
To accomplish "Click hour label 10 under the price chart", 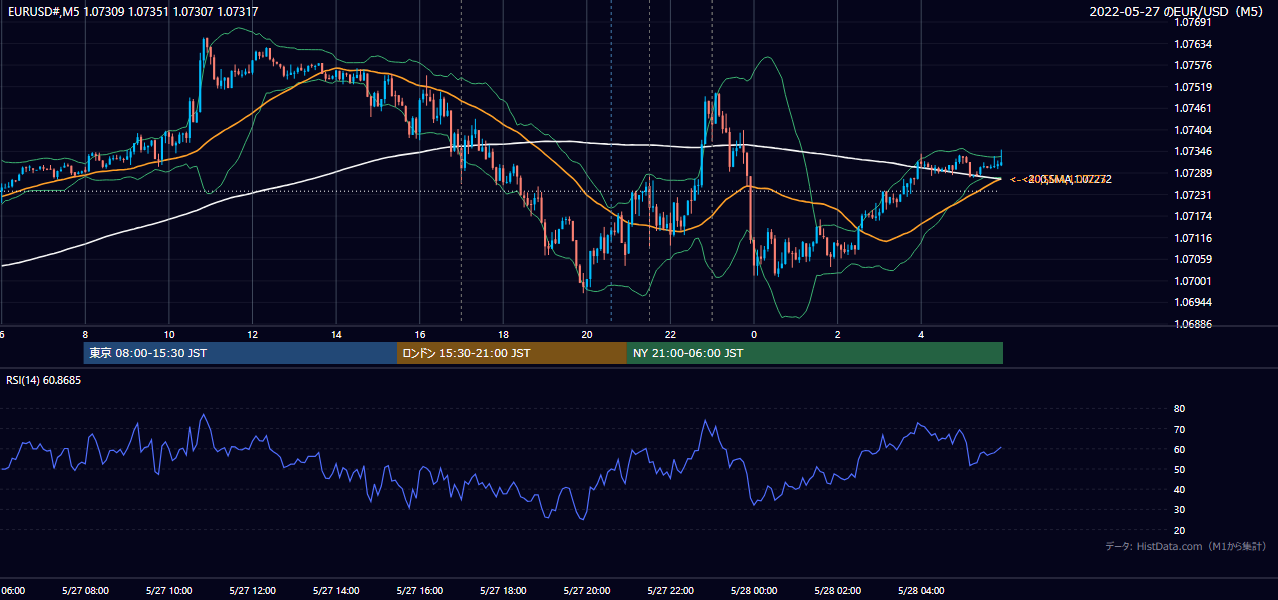I will point(169,335).
